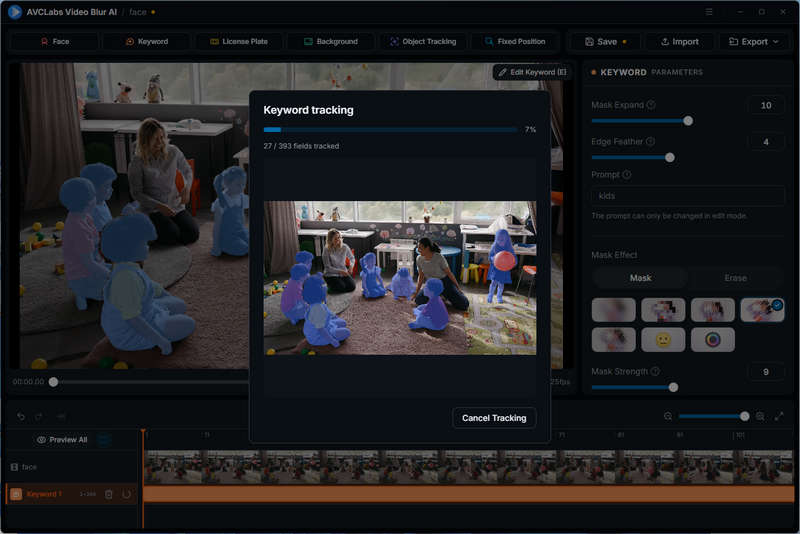800x534 pixels.
Task: Click the undo arrow icon
Action: tap(21, 416)
